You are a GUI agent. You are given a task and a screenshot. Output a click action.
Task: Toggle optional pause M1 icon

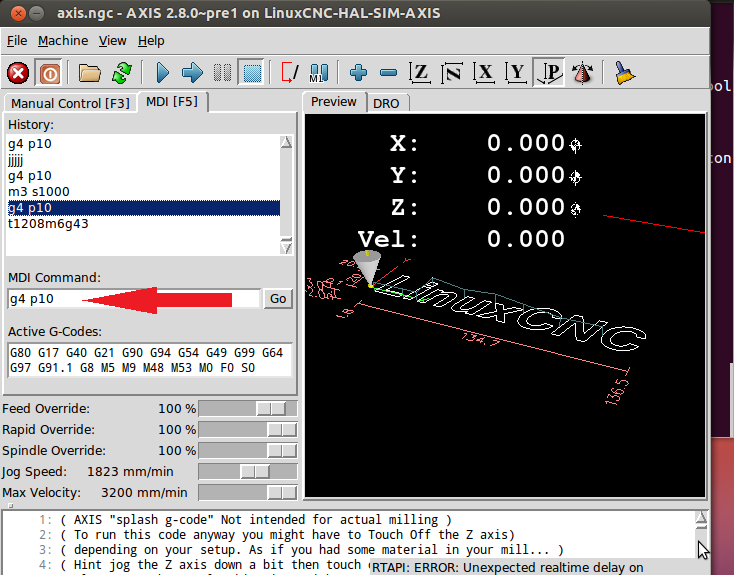click(x=319, y=73)
